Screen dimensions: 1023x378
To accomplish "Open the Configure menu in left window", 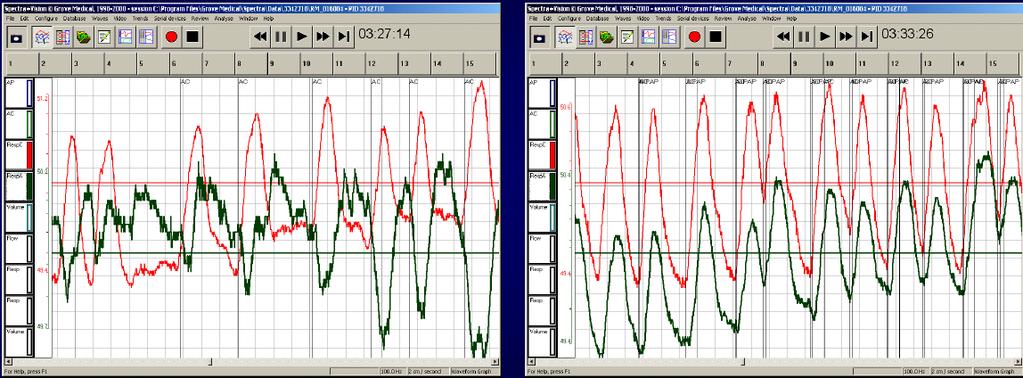I will point(46,18).
